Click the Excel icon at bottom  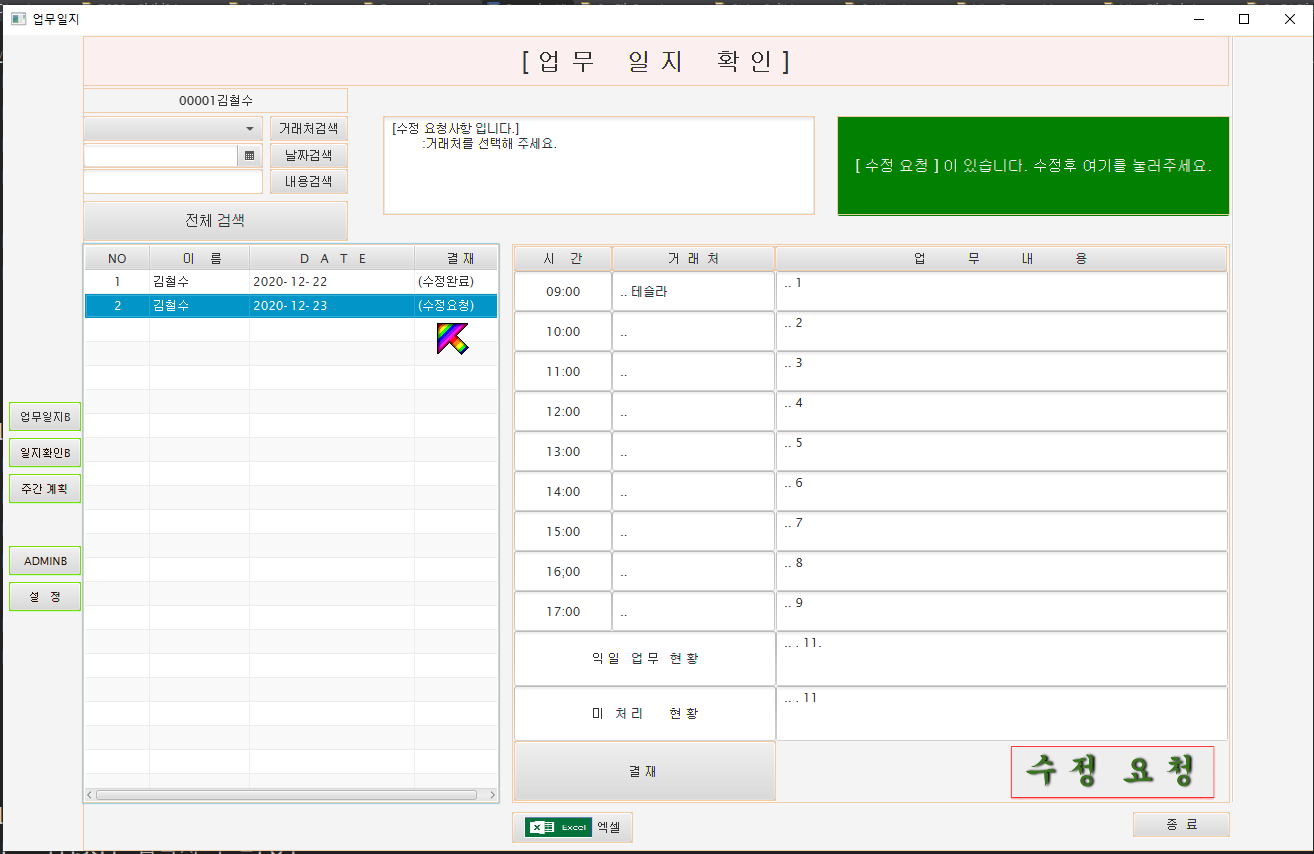[x=559, y=827]
